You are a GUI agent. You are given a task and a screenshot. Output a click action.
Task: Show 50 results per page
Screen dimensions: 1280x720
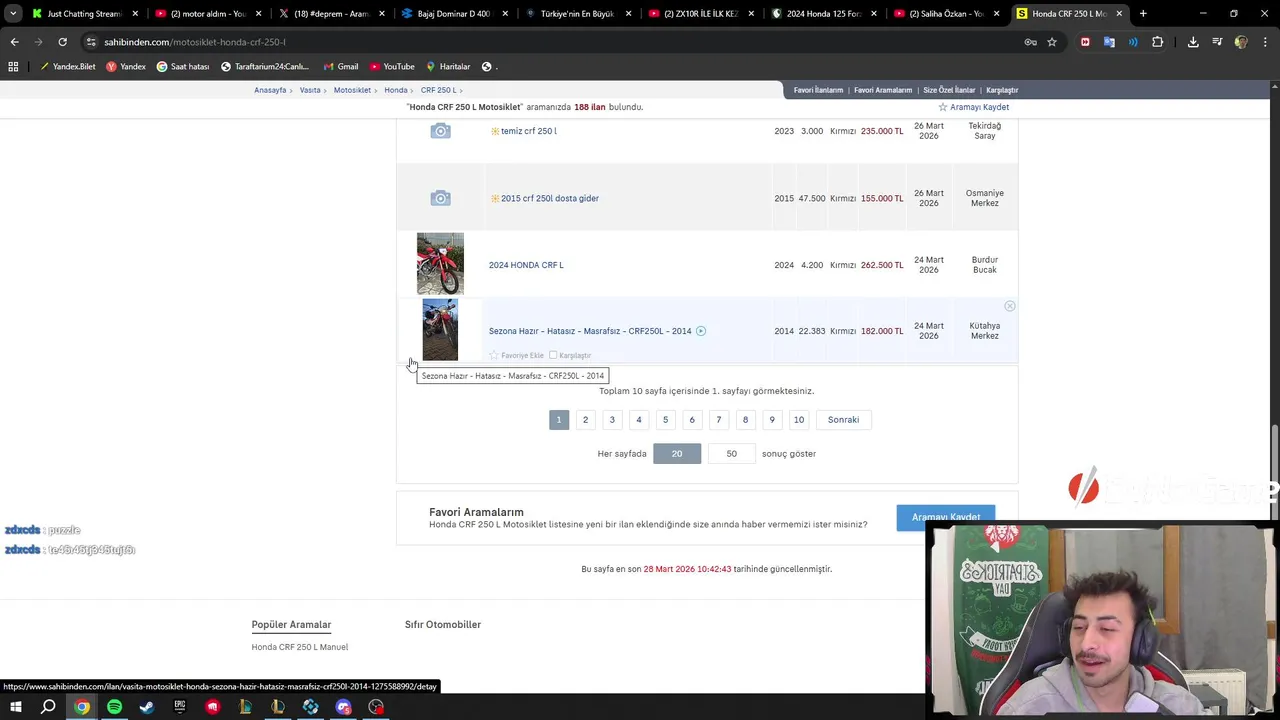[731, 454]
